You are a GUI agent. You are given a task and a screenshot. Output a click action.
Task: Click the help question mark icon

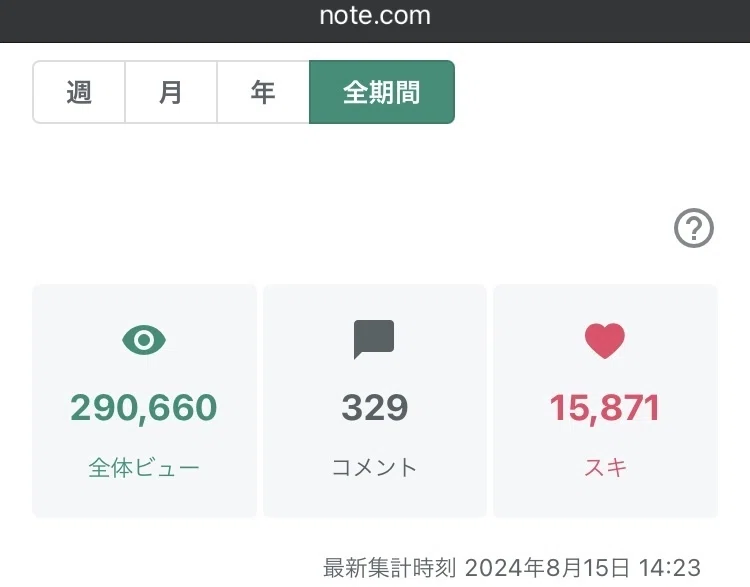pos(694,228)
